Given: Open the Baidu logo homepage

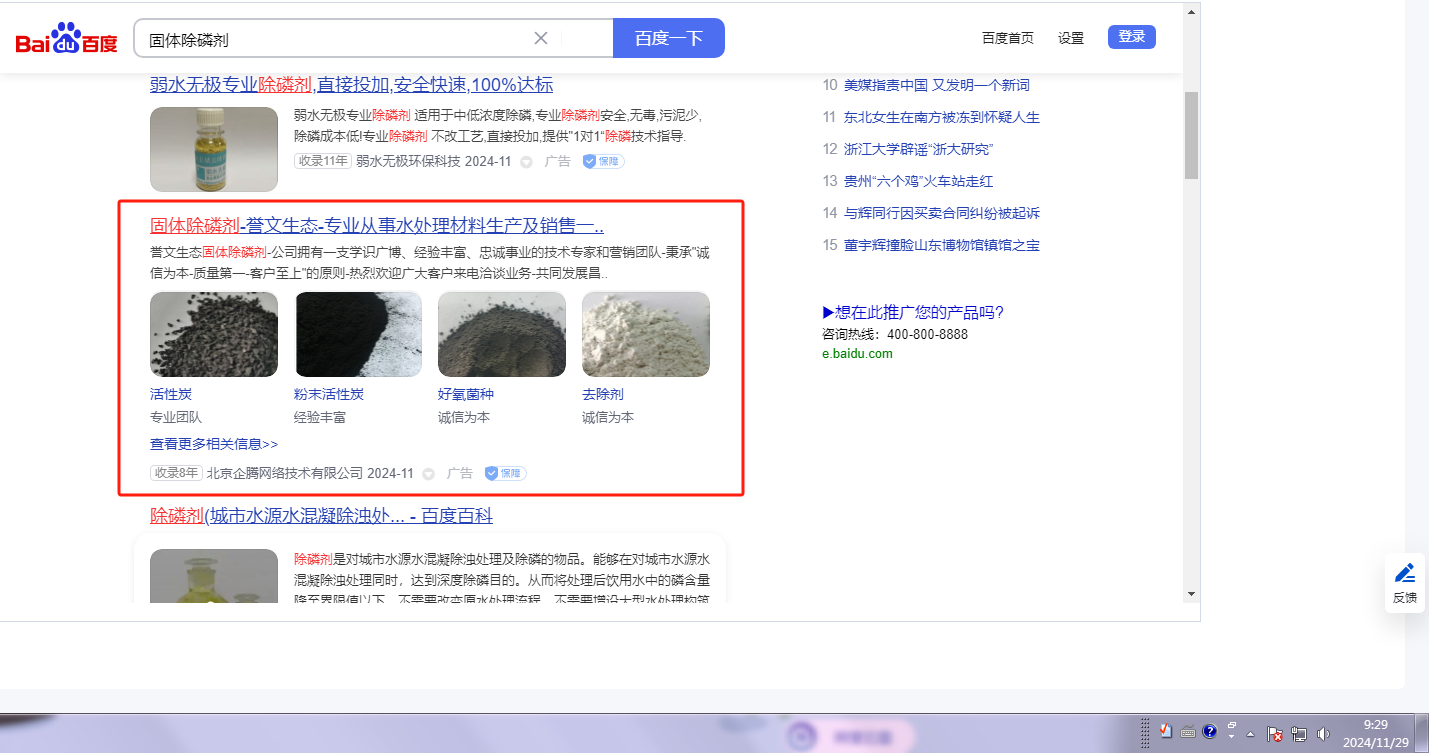Looking at the screenshot, I should [66, 39].
